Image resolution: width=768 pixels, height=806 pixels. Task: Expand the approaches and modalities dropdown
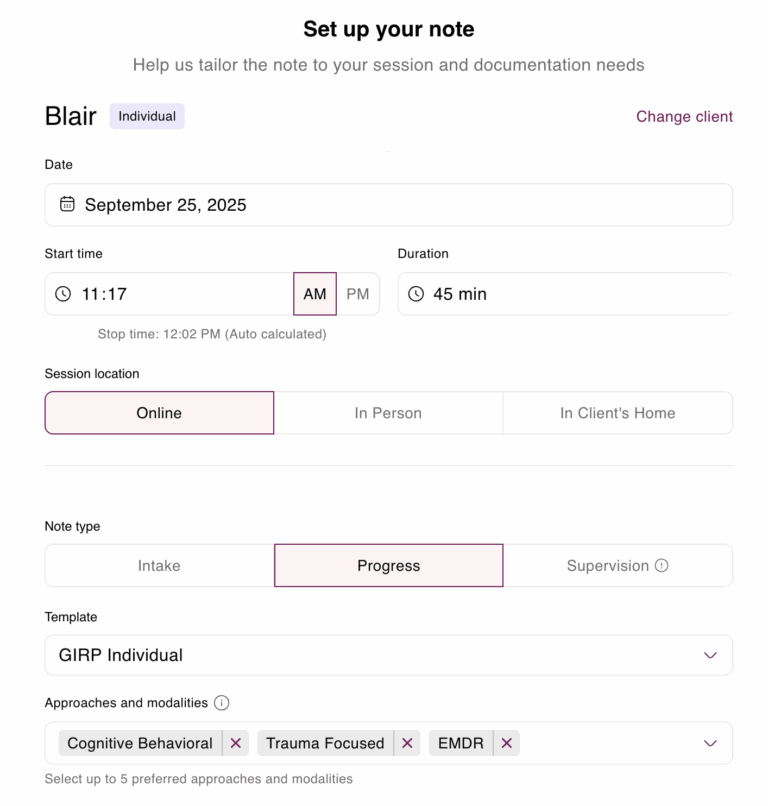pos(710,743)
